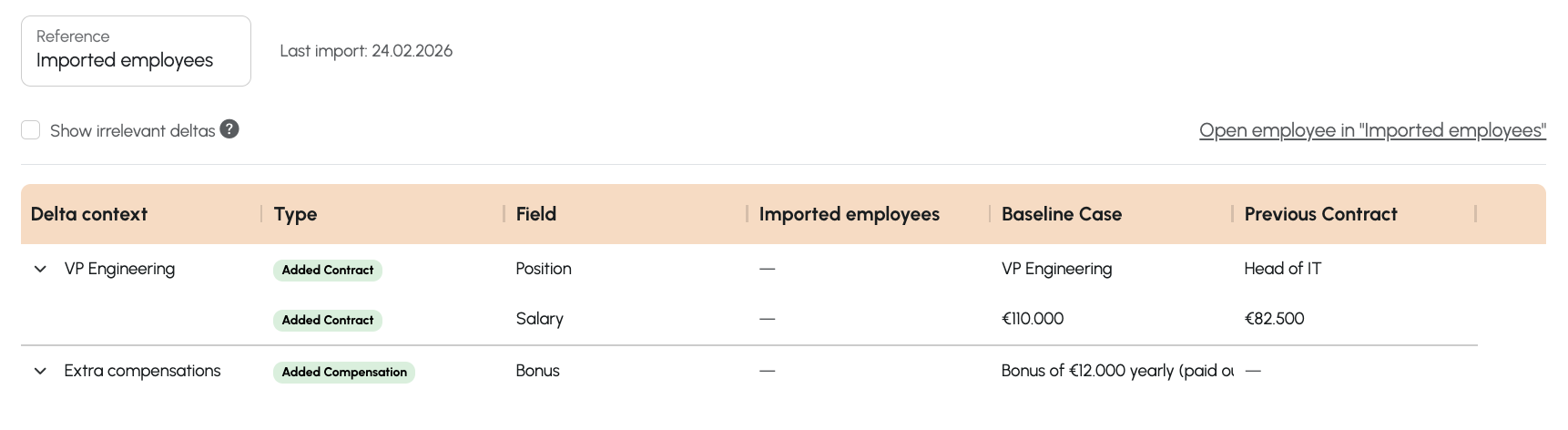Open the Reference Imported employees dropdown
The width and height of the screenshot is (1568, 430).
click(x=136, y=51)
